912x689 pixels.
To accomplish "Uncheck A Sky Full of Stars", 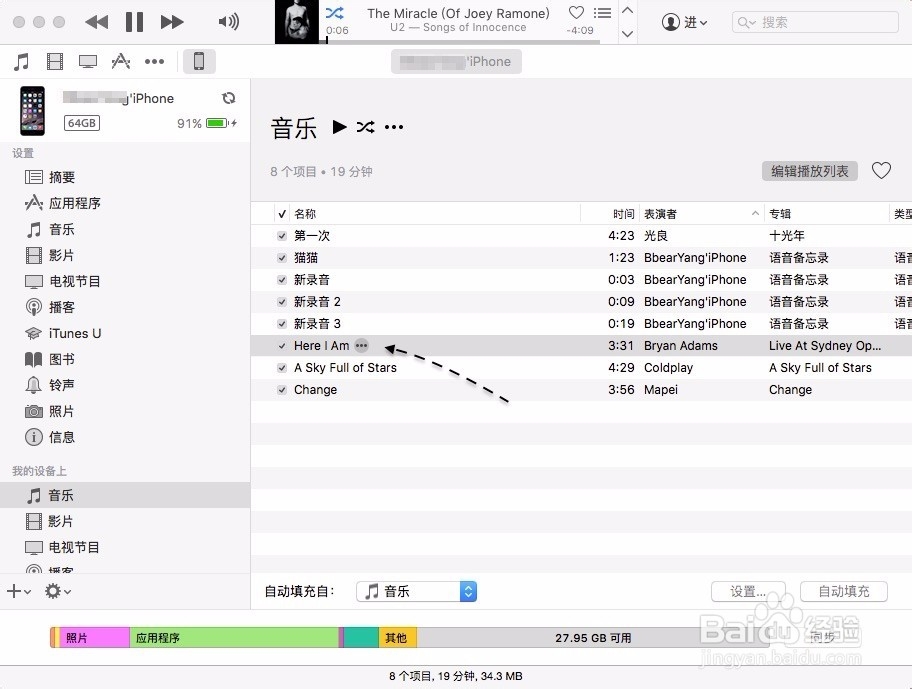I will (x=282, y=368).
